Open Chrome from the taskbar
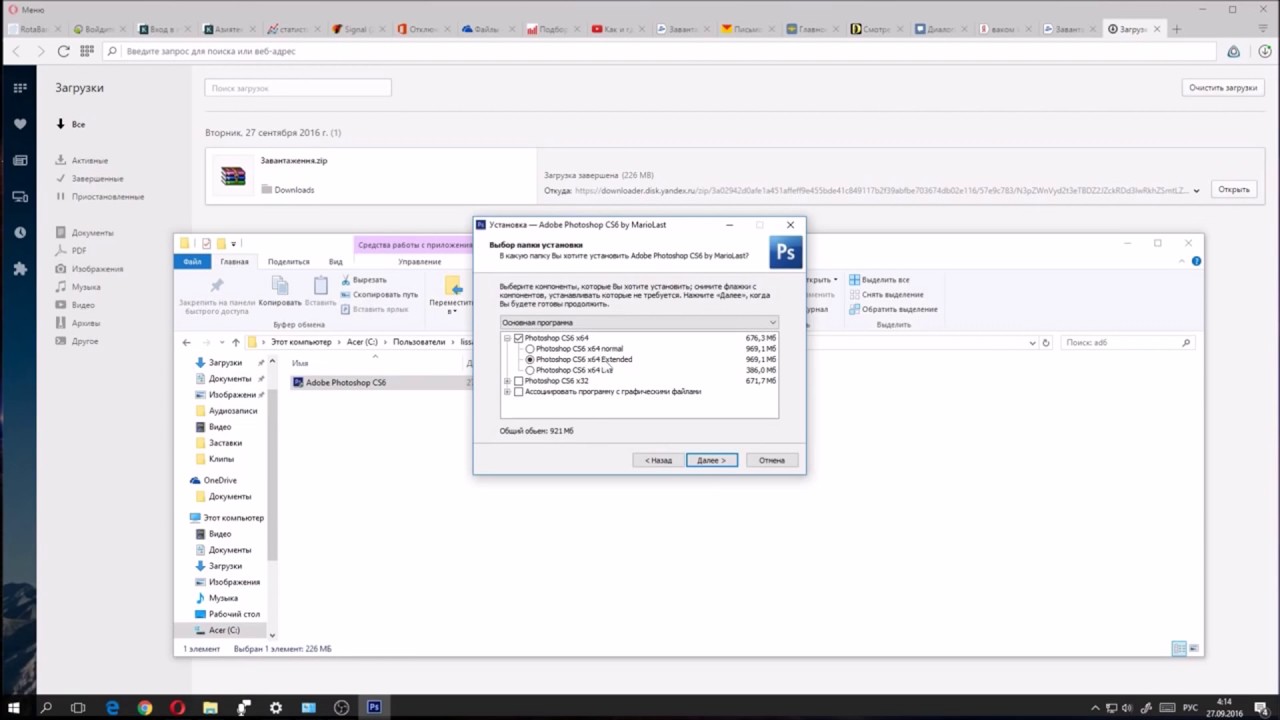The height and width of the screenshot is (720, 1280). pyautogui.click(x=145, y=707)
